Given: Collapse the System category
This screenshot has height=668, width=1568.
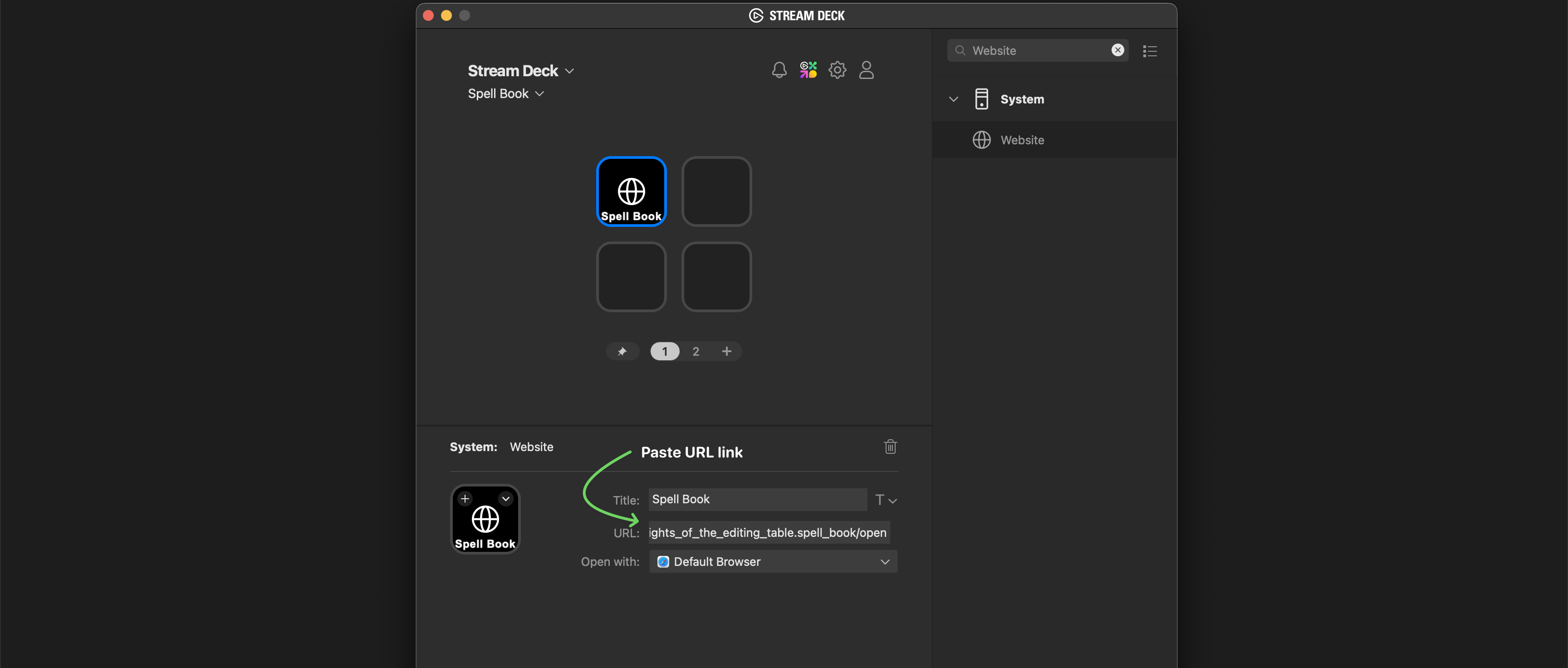Looking at the screenshot, I should (953, 99).
